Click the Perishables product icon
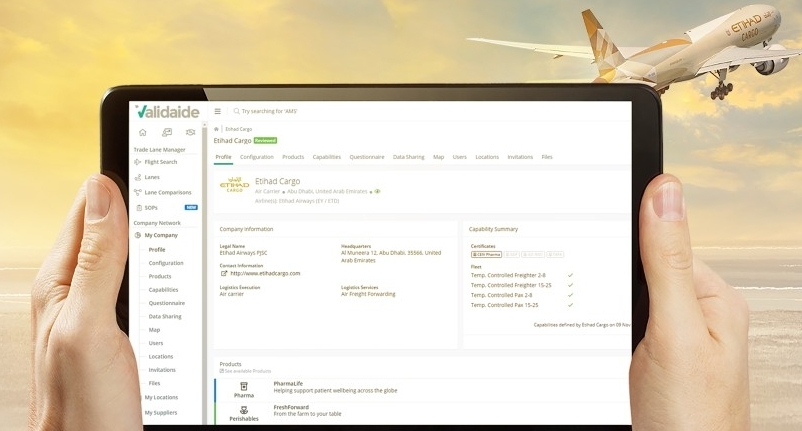This screenshot has height=431, width=802. pos(244,410)
